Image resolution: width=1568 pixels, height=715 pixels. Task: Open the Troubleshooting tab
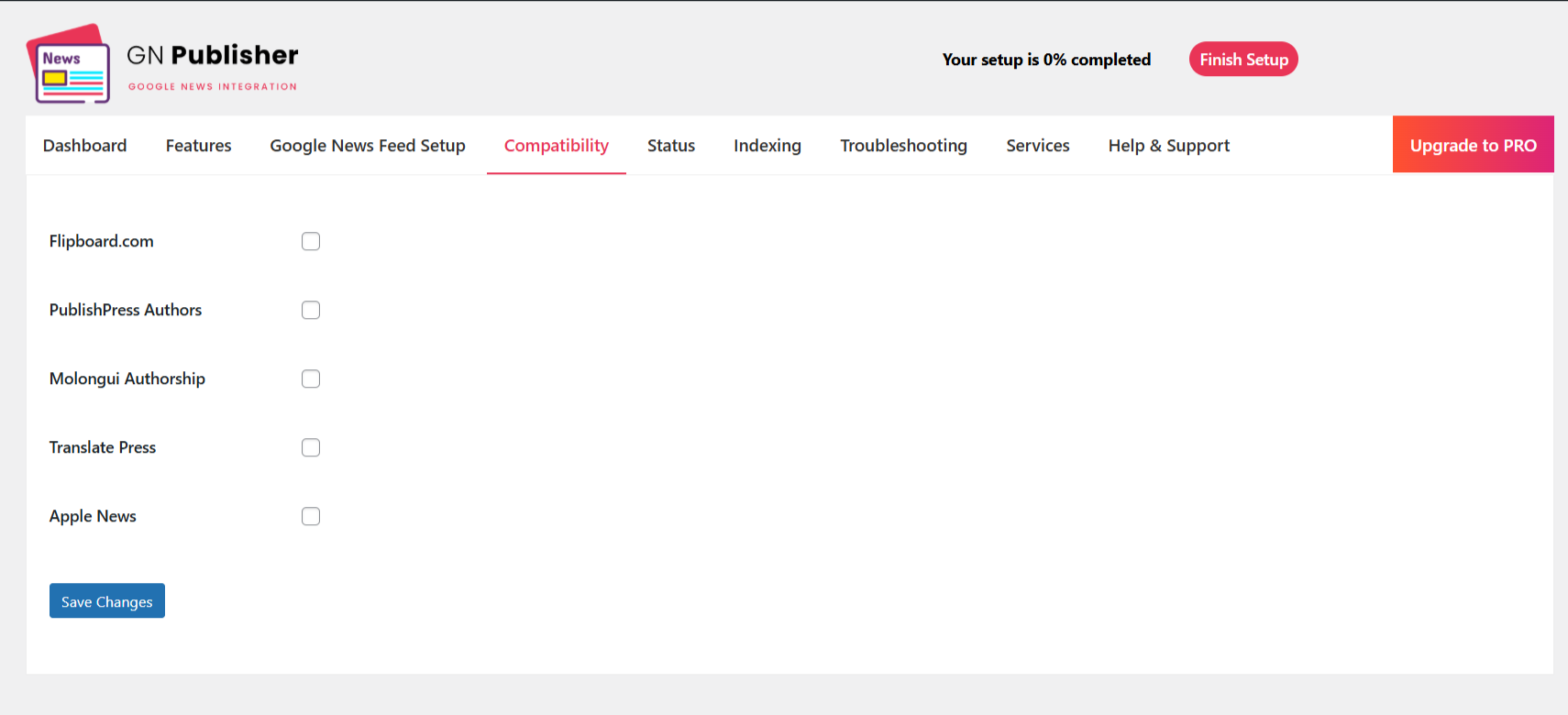[x=904, y=146]
